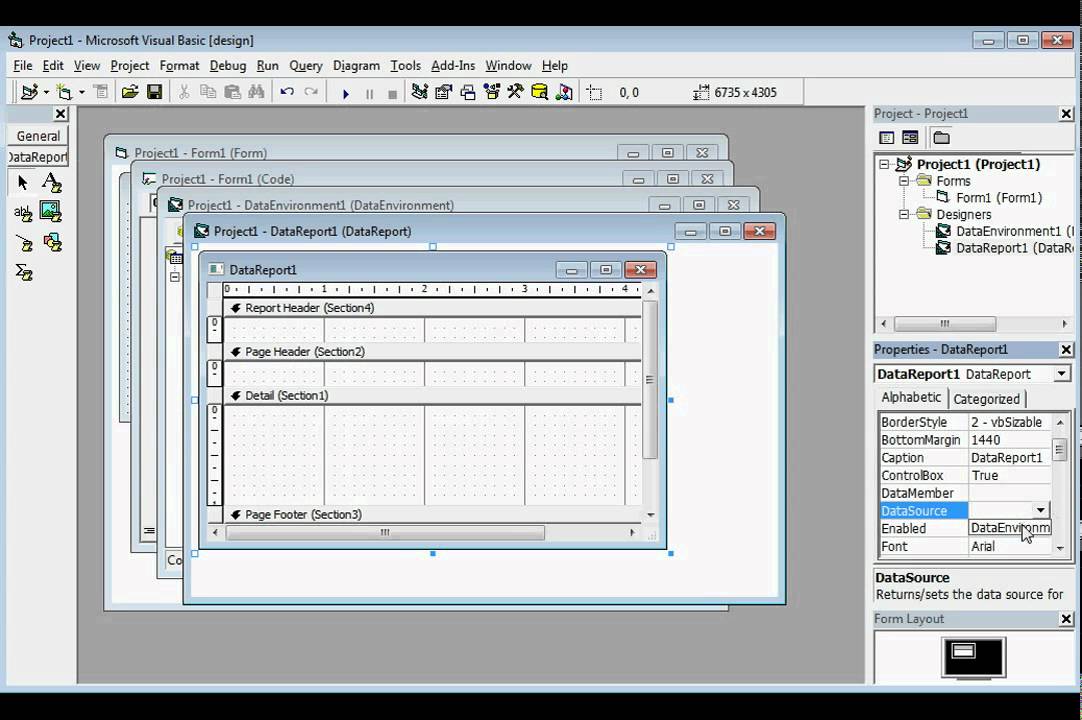Close the Toolbox panel
This screenshot has width=1082, height=720.
pos(61,113)
